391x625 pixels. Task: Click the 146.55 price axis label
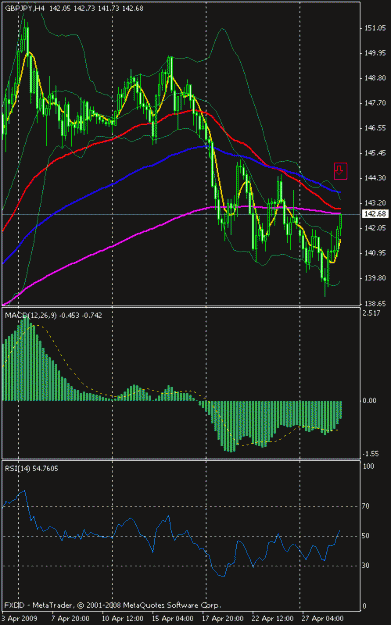[375, 128]
